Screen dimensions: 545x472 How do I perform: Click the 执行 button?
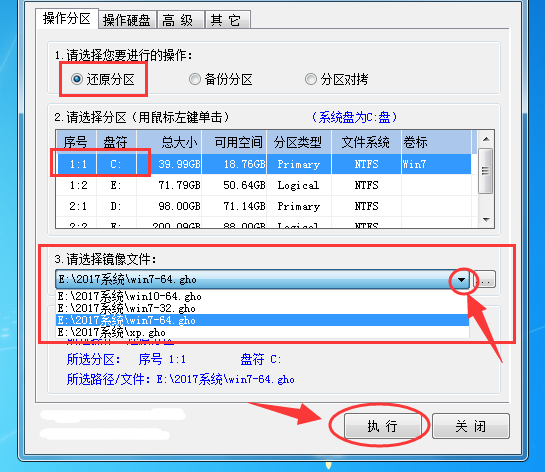coord(382,426)
